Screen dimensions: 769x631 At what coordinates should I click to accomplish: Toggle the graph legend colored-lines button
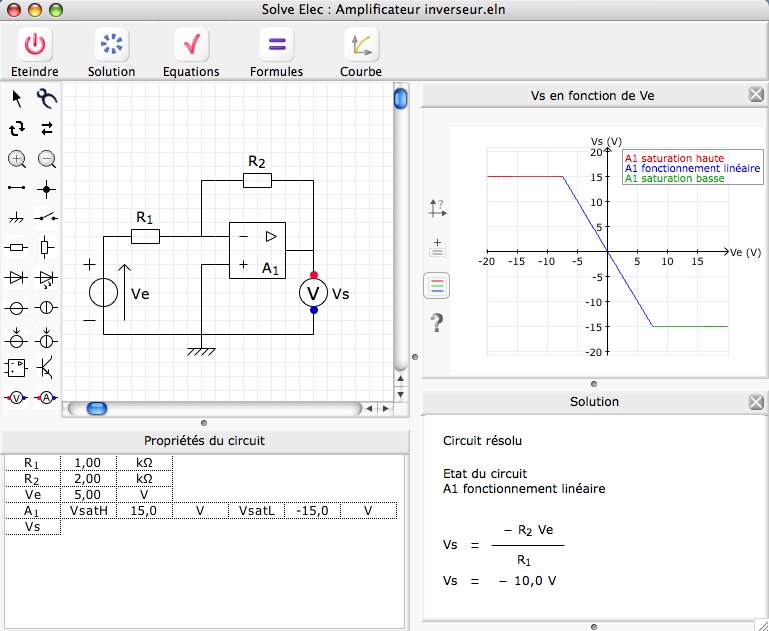coord(437,285)
